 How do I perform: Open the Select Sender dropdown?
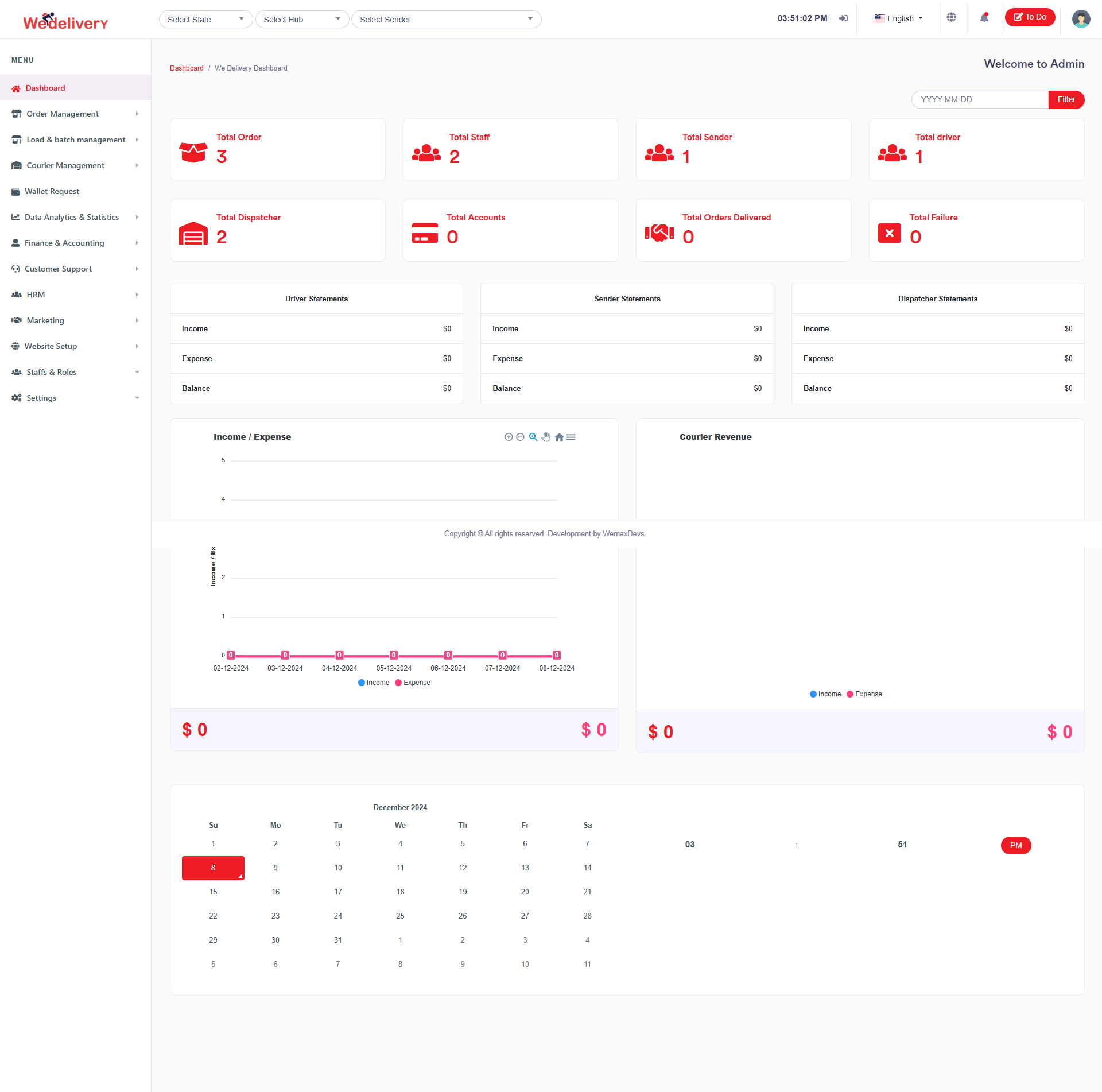click(x=446, y=20)
